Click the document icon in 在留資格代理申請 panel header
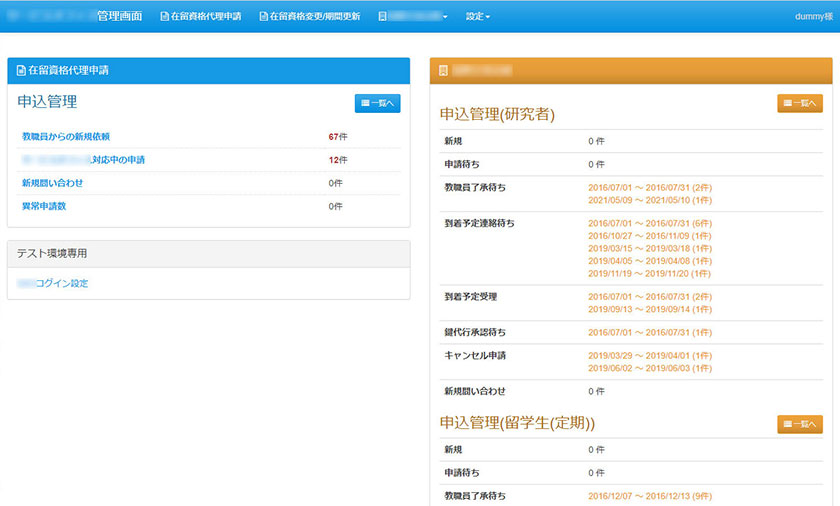840x506 pixels. click(x=21, y=71)
